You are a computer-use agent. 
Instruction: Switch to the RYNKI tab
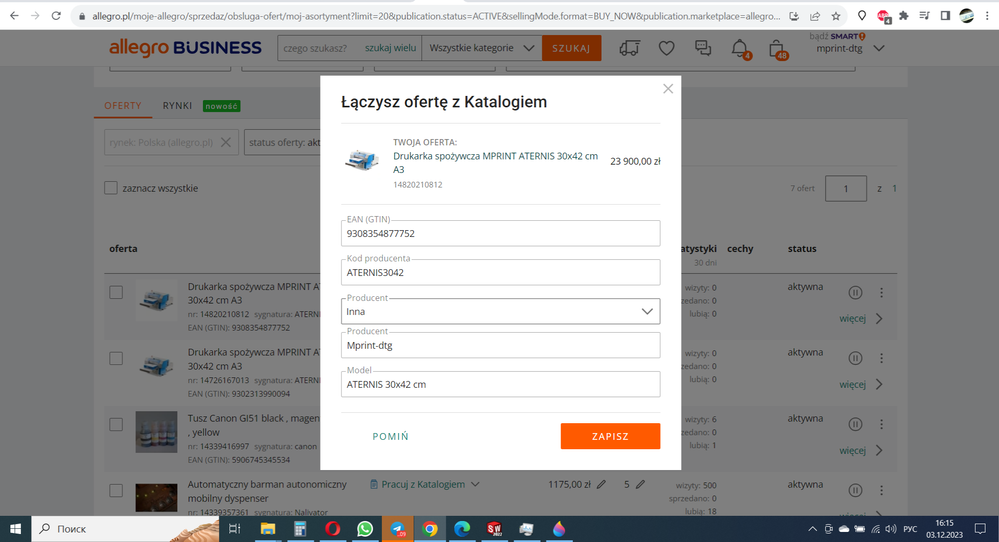(x=177, y=106)
